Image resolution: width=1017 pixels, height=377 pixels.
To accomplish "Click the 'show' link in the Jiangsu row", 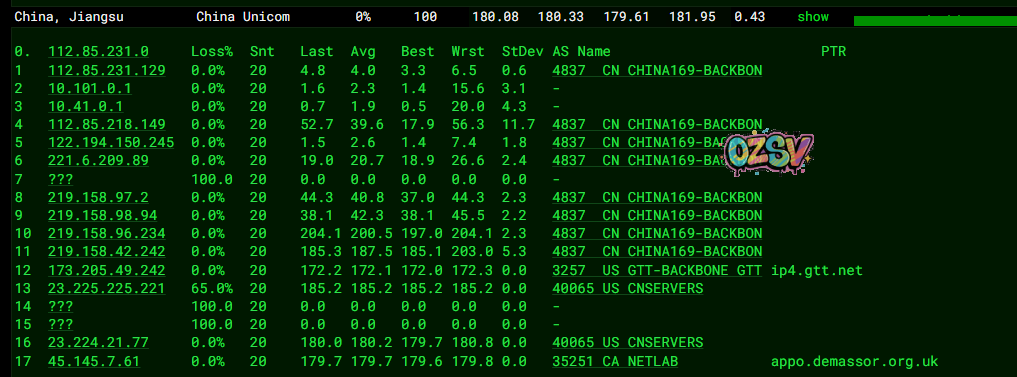I will click(813, 17).
